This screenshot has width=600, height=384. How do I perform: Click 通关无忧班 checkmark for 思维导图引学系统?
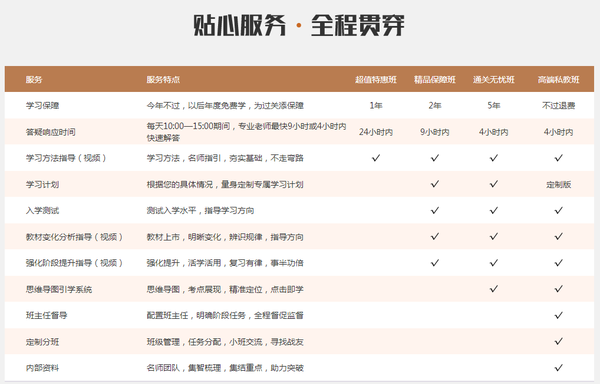tap(494, 289)
